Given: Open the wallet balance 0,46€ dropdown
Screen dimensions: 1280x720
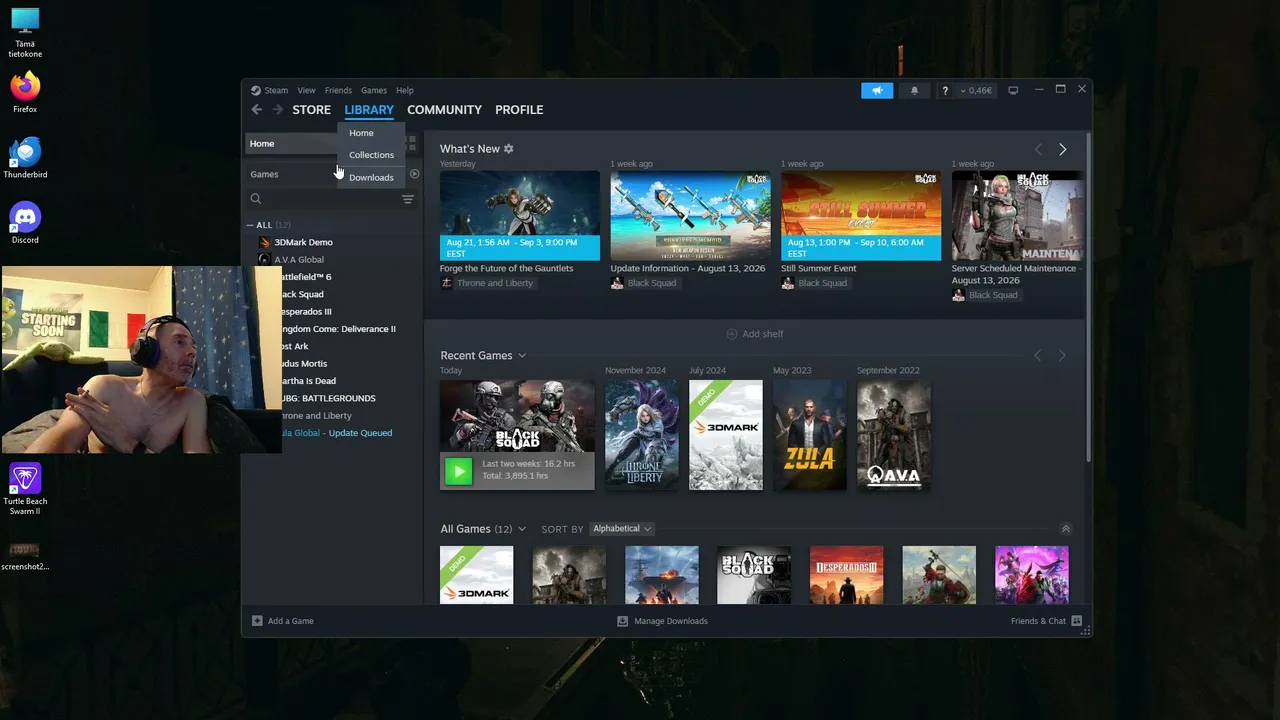Looking at the screenshot, I should (x=977, y=90).
